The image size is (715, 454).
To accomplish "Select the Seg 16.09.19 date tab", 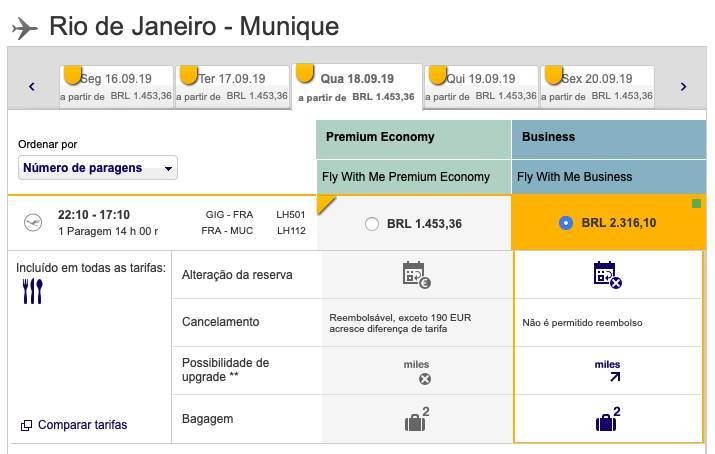I will coord(116,87).
